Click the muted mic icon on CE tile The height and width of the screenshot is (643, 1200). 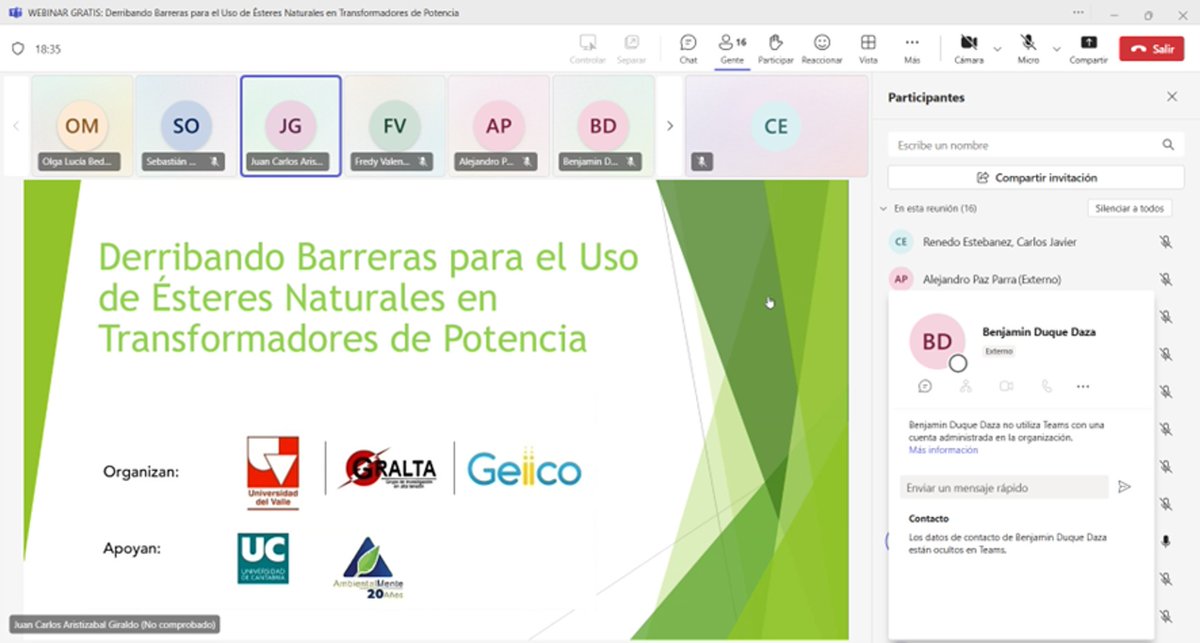tap(702, 161)
